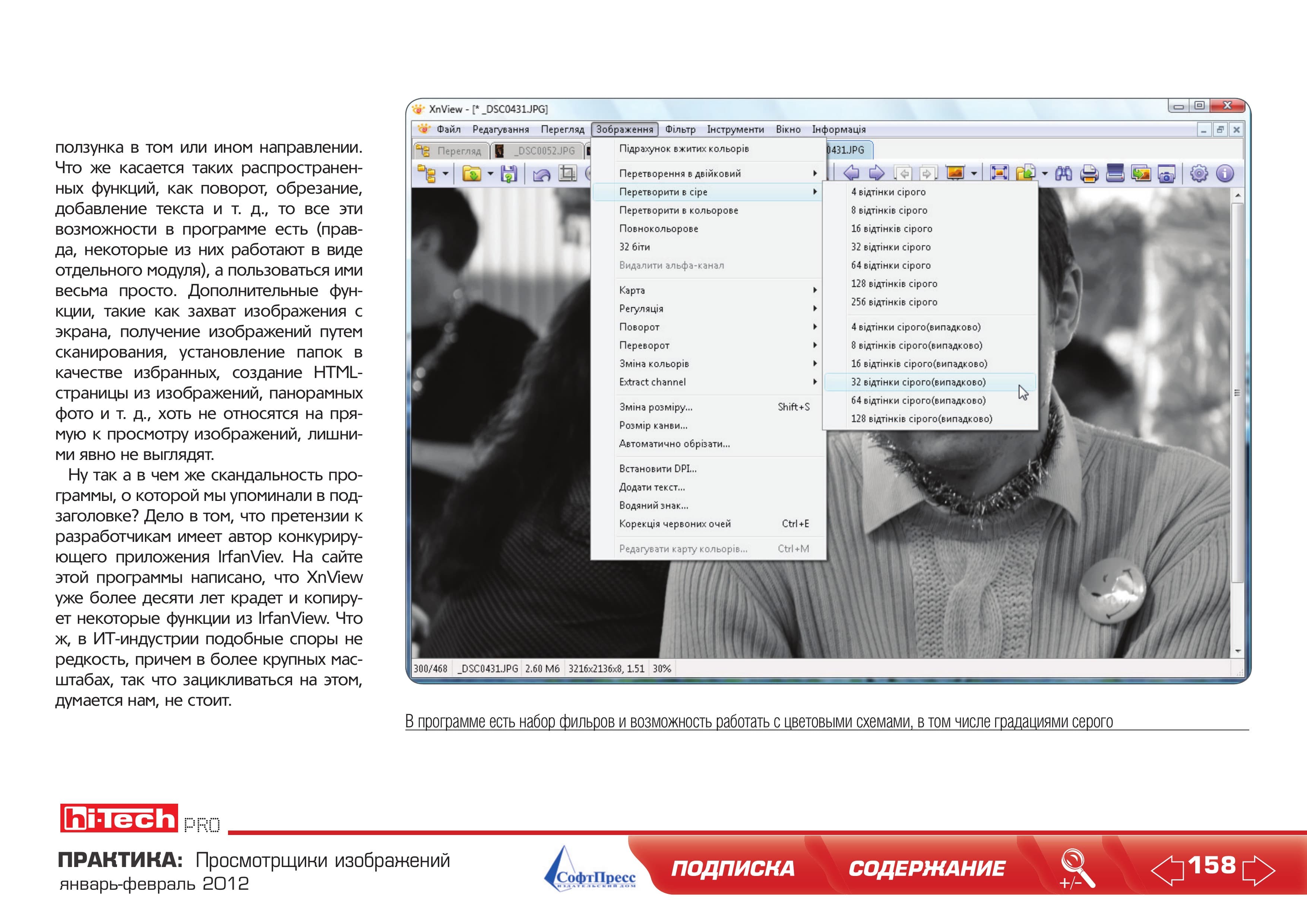Screen dimensions: 1307x924
Task: Open options with the gear icon
Action: pos(1199,173)
